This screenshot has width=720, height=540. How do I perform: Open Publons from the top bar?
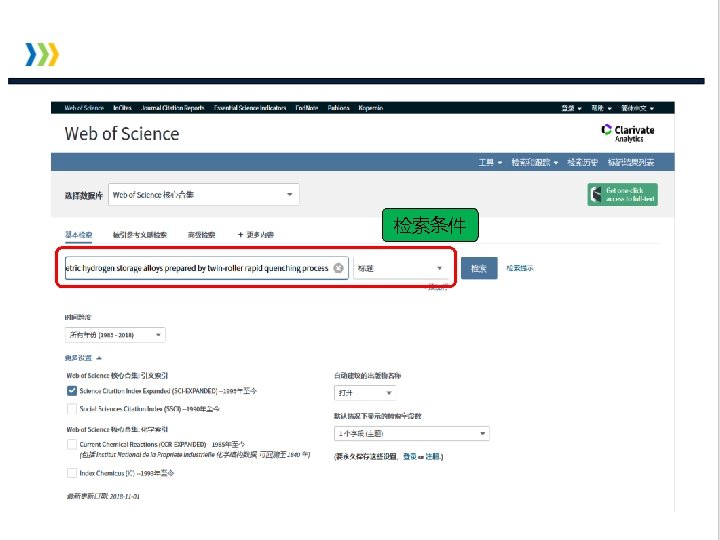tap(338, 108)
